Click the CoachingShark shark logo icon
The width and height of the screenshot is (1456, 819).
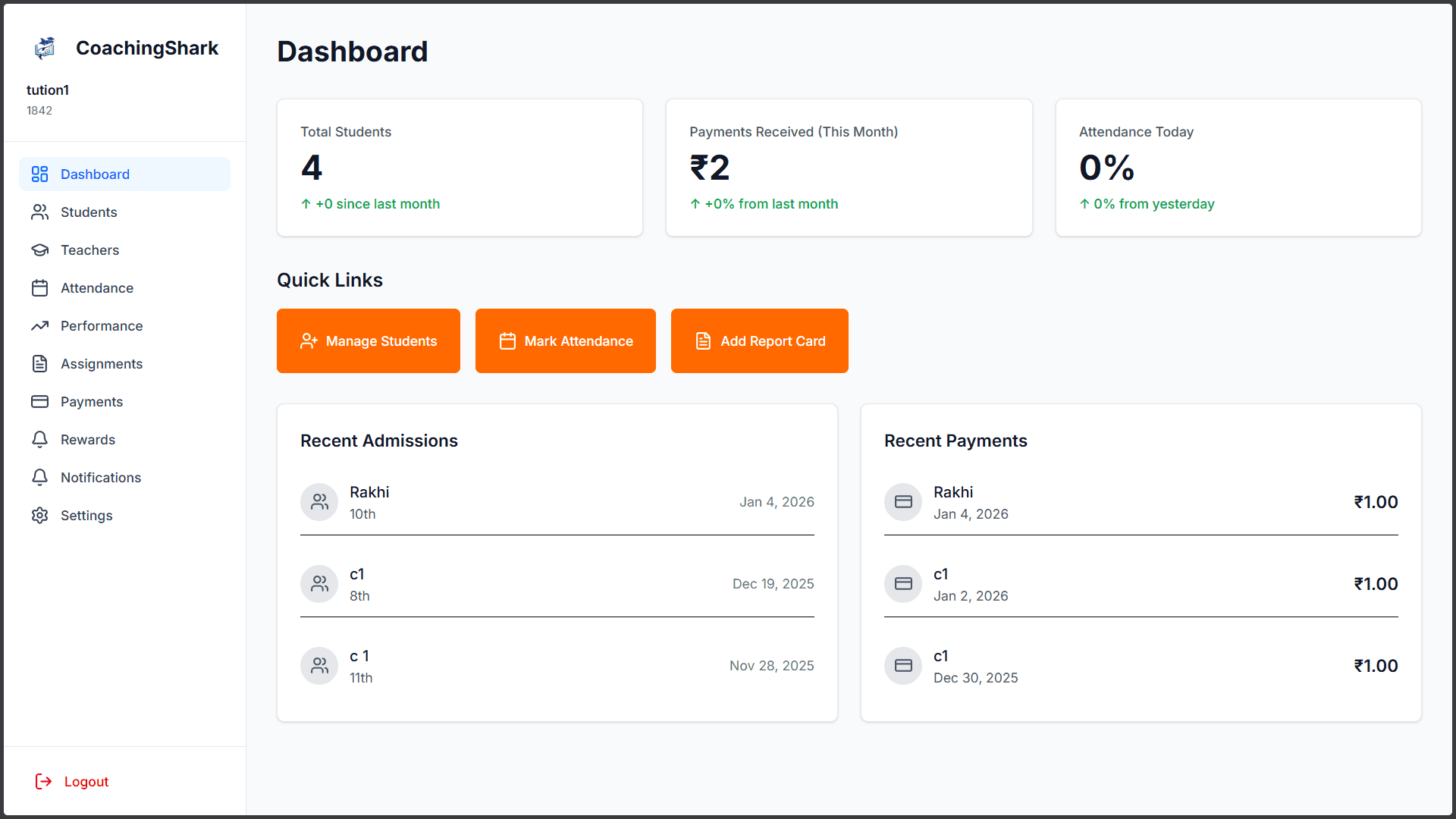click(x=45, y=48)
